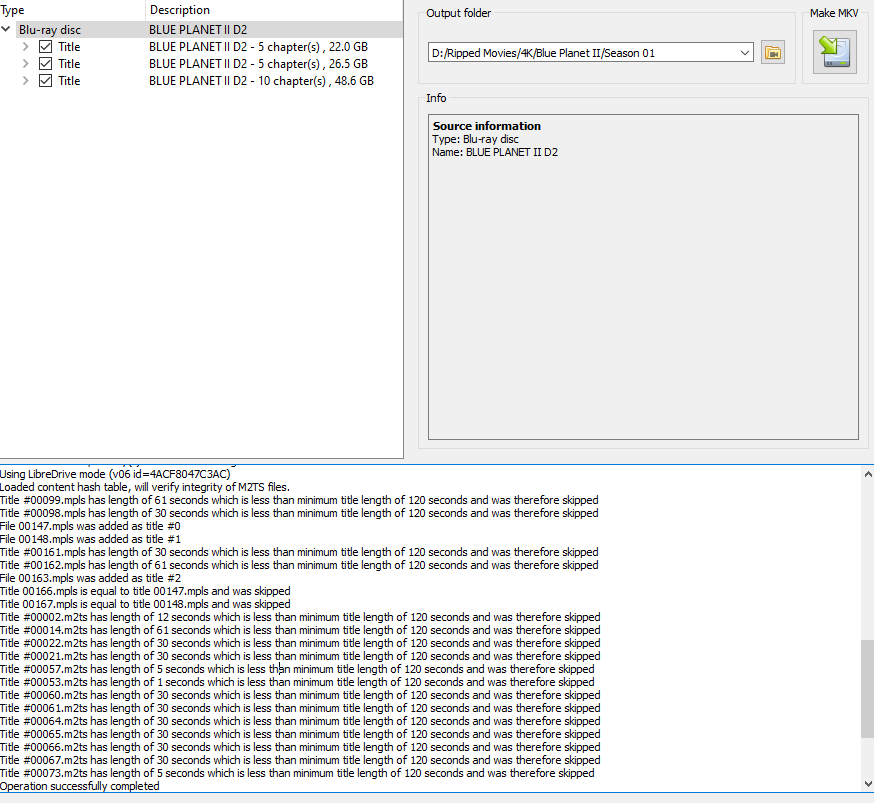Expand the 48.6 GB title node
The width and height of the screenshot is (874, 803).
[x=26, y=81]
